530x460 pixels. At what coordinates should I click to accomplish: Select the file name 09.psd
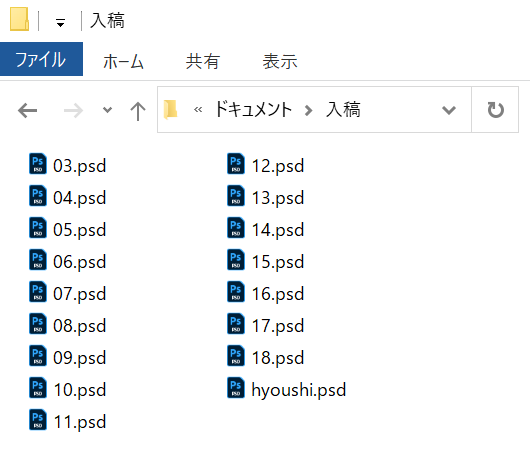(x=80, y=358)
